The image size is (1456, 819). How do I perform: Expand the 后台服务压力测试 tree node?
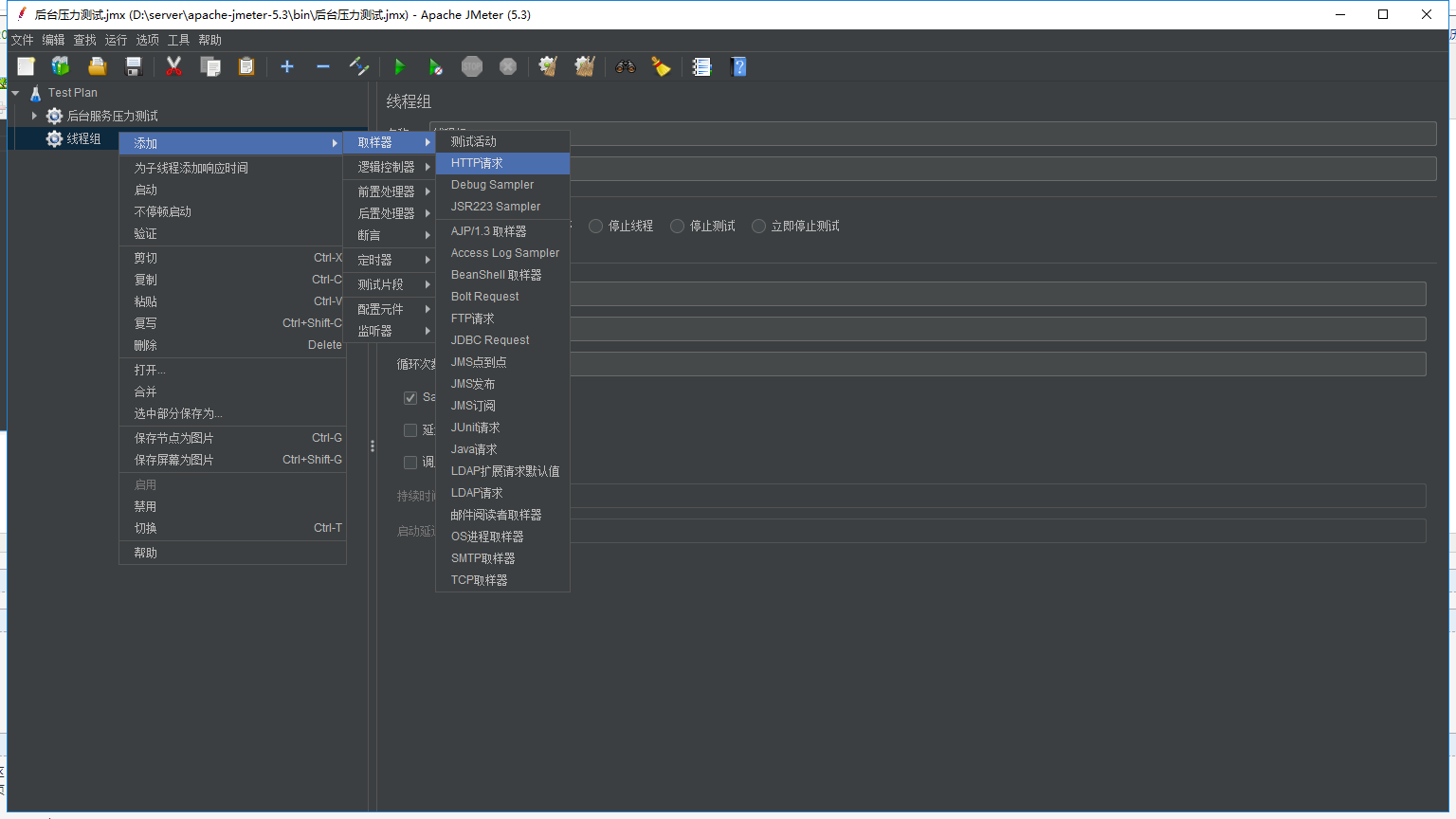(x=34, y=116)
